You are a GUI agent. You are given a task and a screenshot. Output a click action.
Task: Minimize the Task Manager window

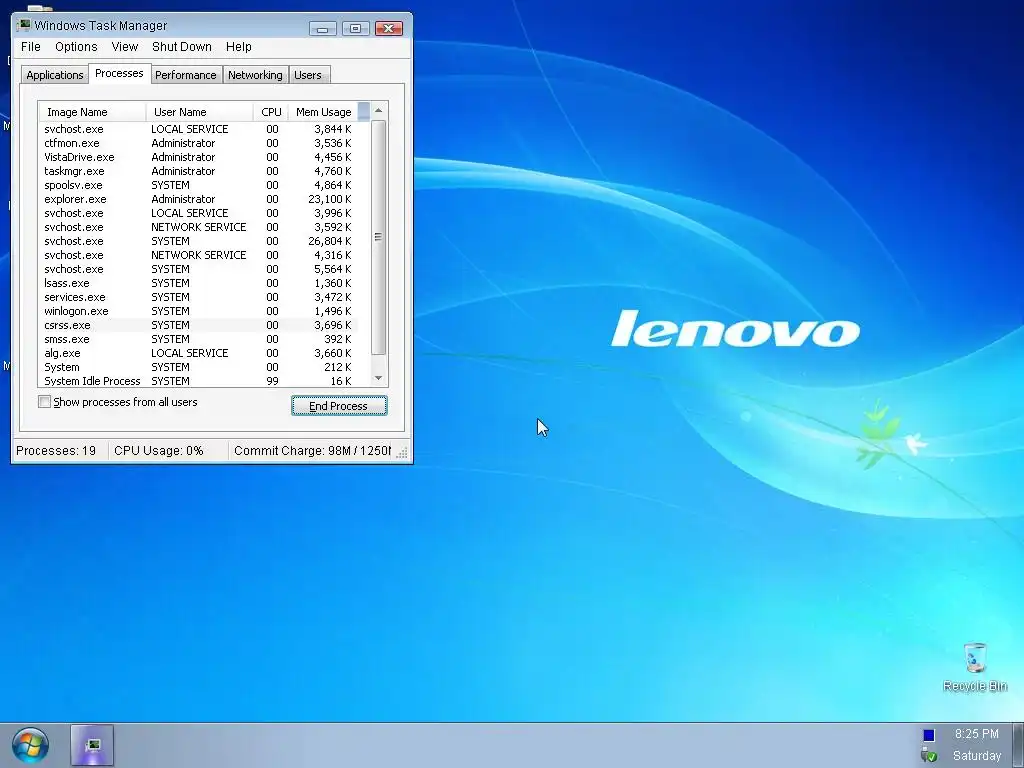pos(323,28)
